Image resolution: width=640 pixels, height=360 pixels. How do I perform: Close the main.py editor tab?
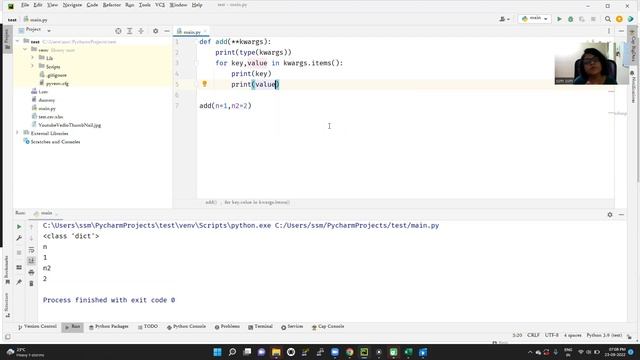coord(205,31)
